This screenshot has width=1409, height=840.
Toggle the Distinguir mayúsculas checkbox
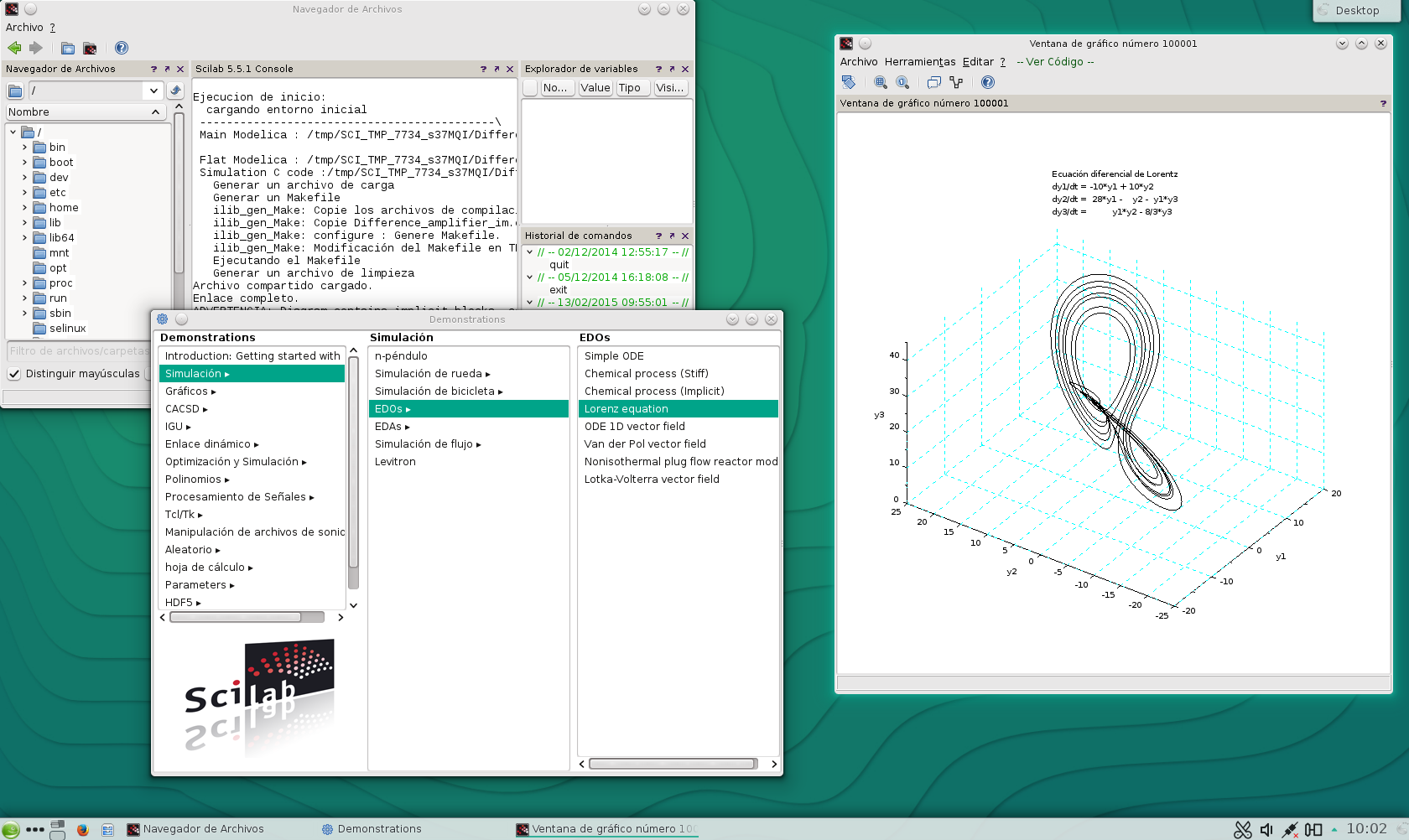[x=14, y=374]
